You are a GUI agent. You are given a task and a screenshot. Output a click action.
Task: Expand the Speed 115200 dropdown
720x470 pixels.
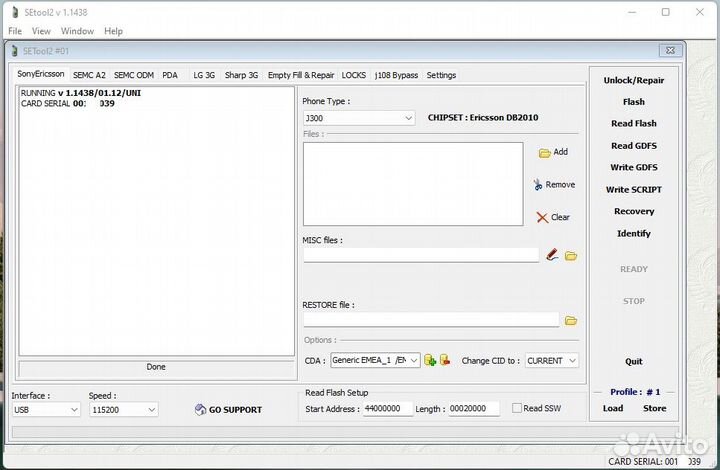(124, 409)
